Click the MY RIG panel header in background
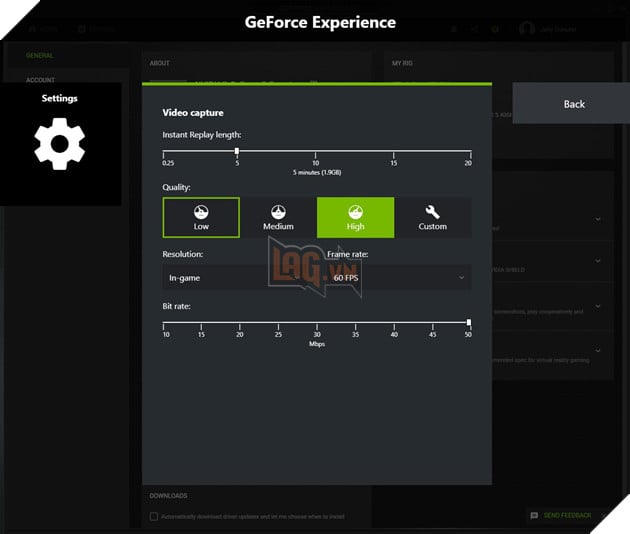 click(x=402, y=63)
